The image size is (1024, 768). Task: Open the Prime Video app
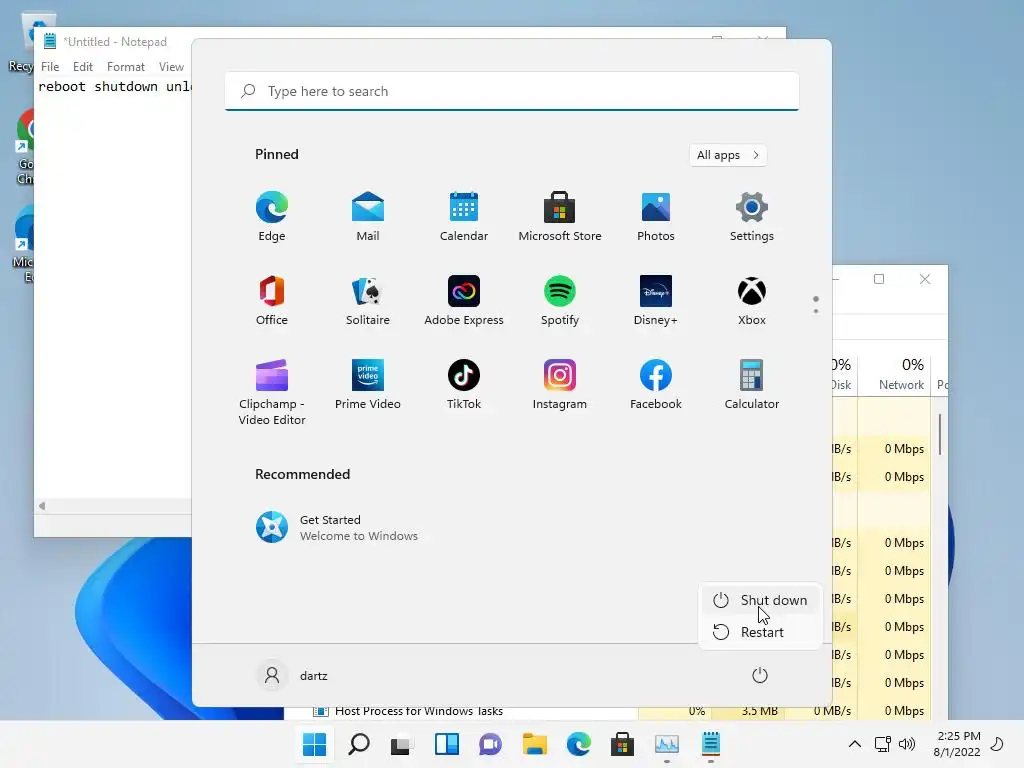pyautogui.click(x=368, y=385)
